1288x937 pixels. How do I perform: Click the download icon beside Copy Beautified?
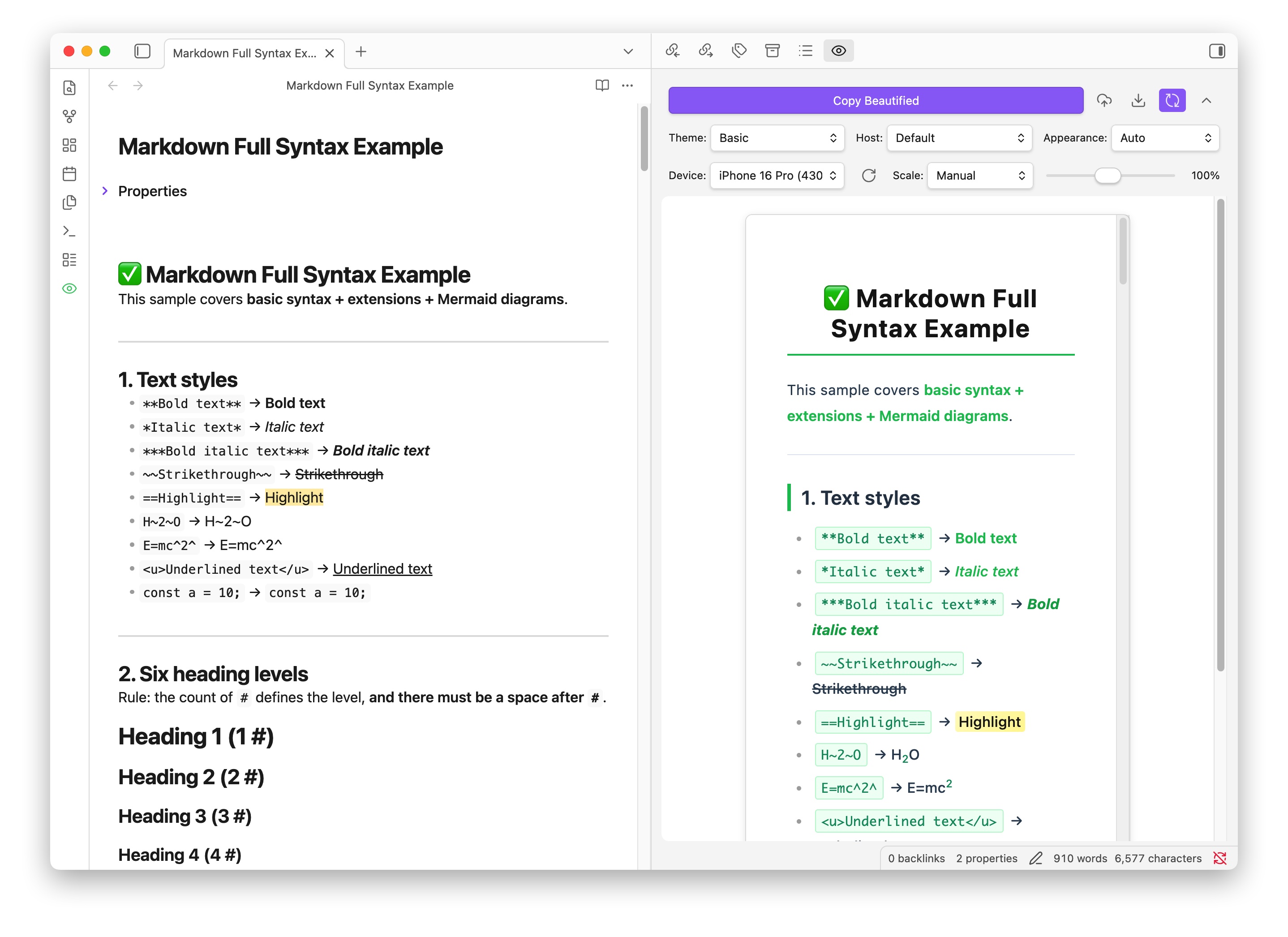click(x=1138, y=100)
